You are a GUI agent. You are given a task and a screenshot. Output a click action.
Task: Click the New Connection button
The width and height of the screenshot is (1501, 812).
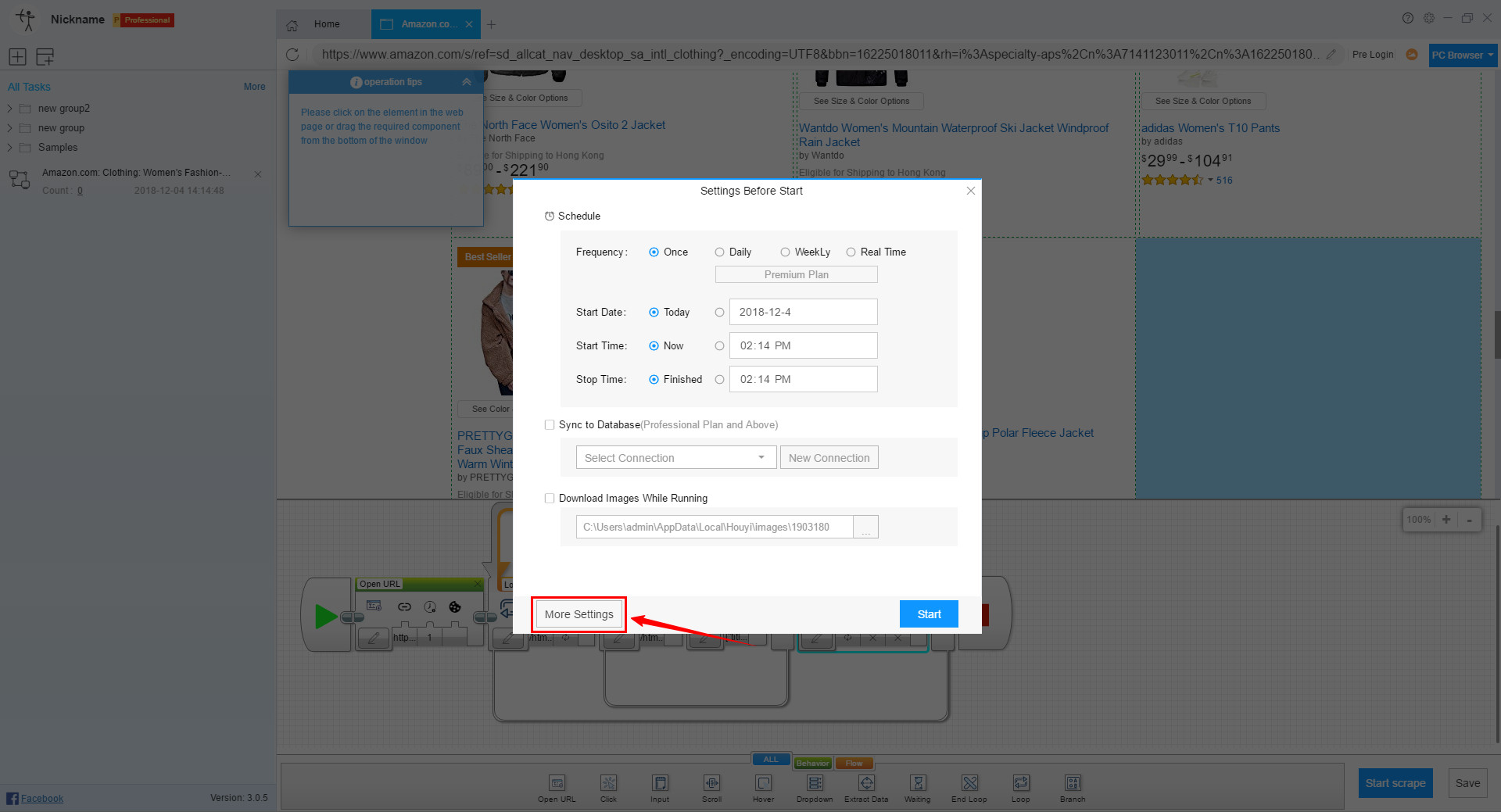pos(829,458)
